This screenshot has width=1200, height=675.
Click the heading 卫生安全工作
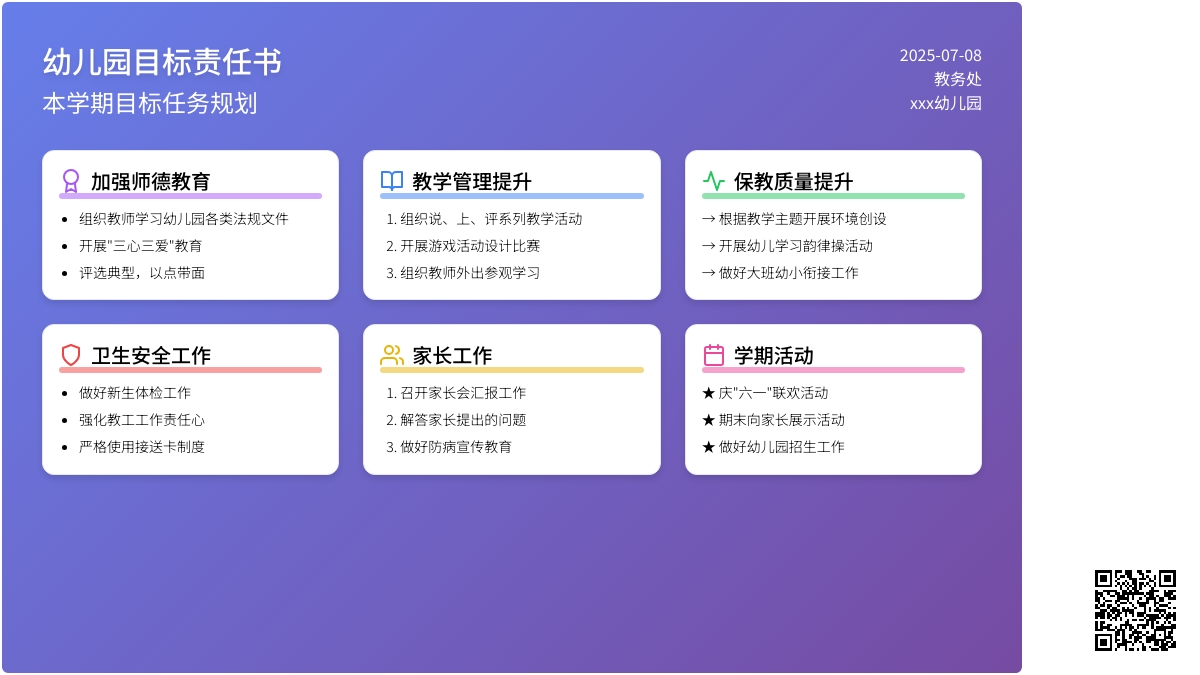coord(151,356)
